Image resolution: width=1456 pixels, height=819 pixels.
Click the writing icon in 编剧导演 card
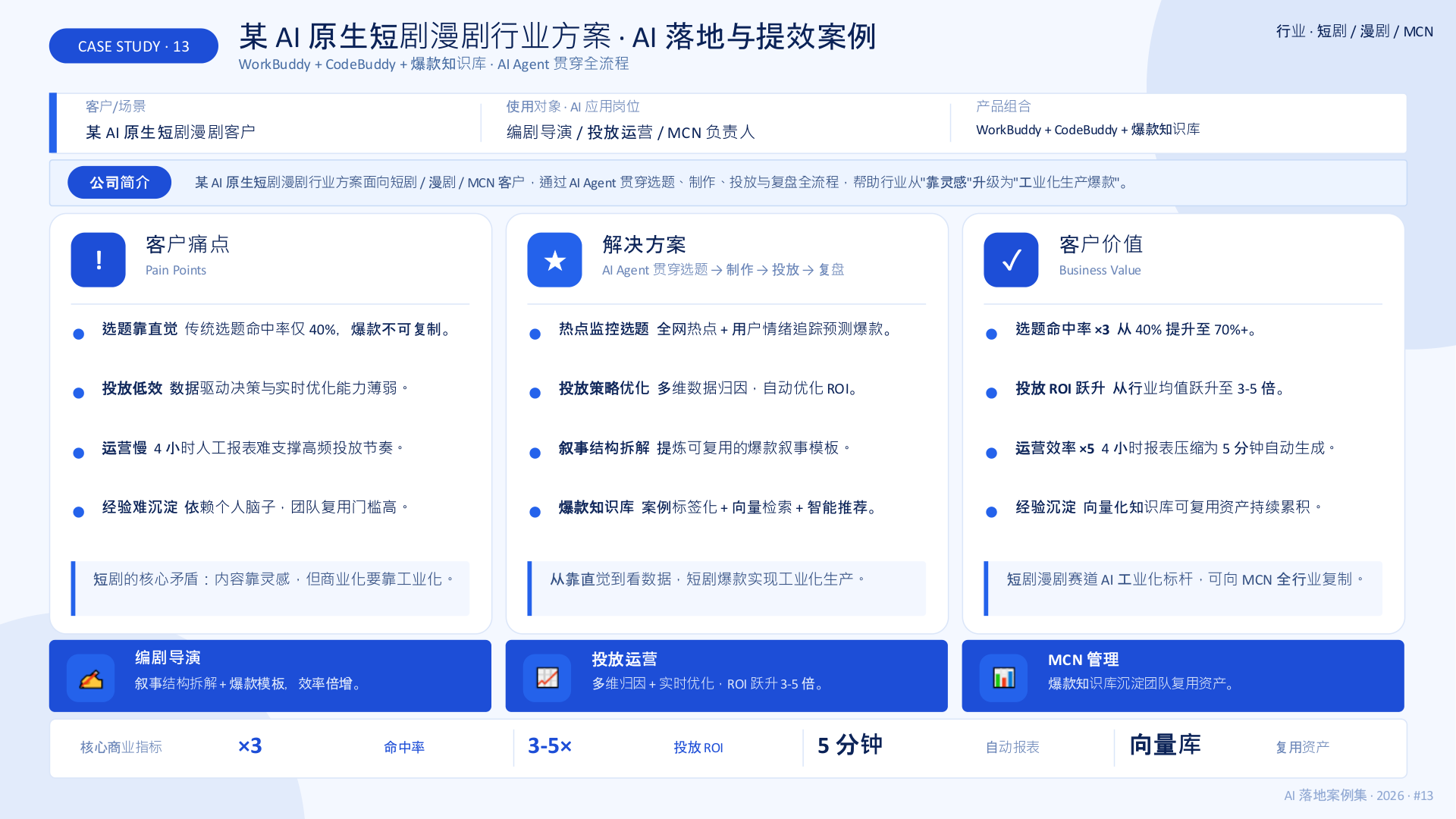click(91, 678)
